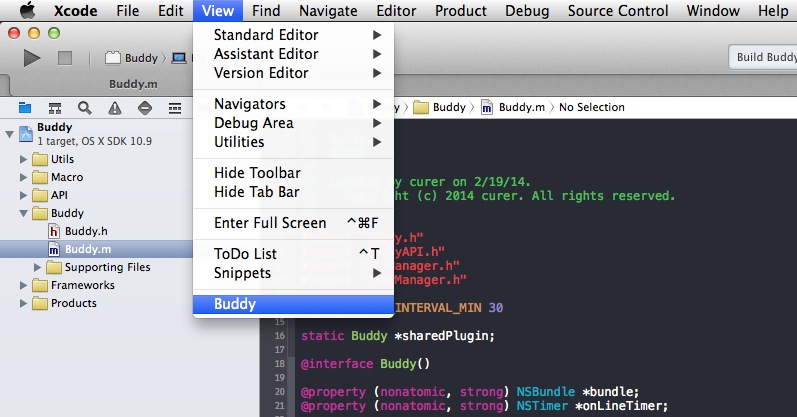Open the Snippets submenu

click(x=293, y=273)
